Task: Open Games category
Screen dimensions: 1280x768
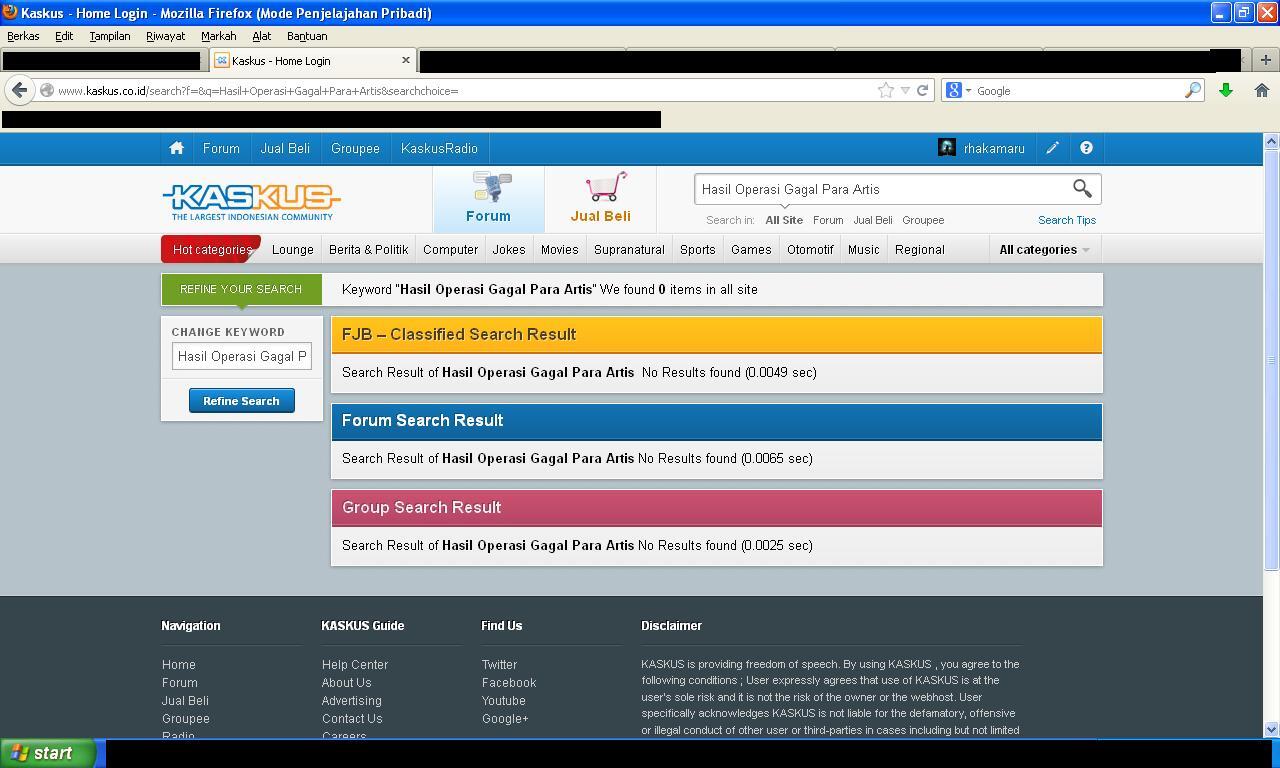Action: click(751, 250)
